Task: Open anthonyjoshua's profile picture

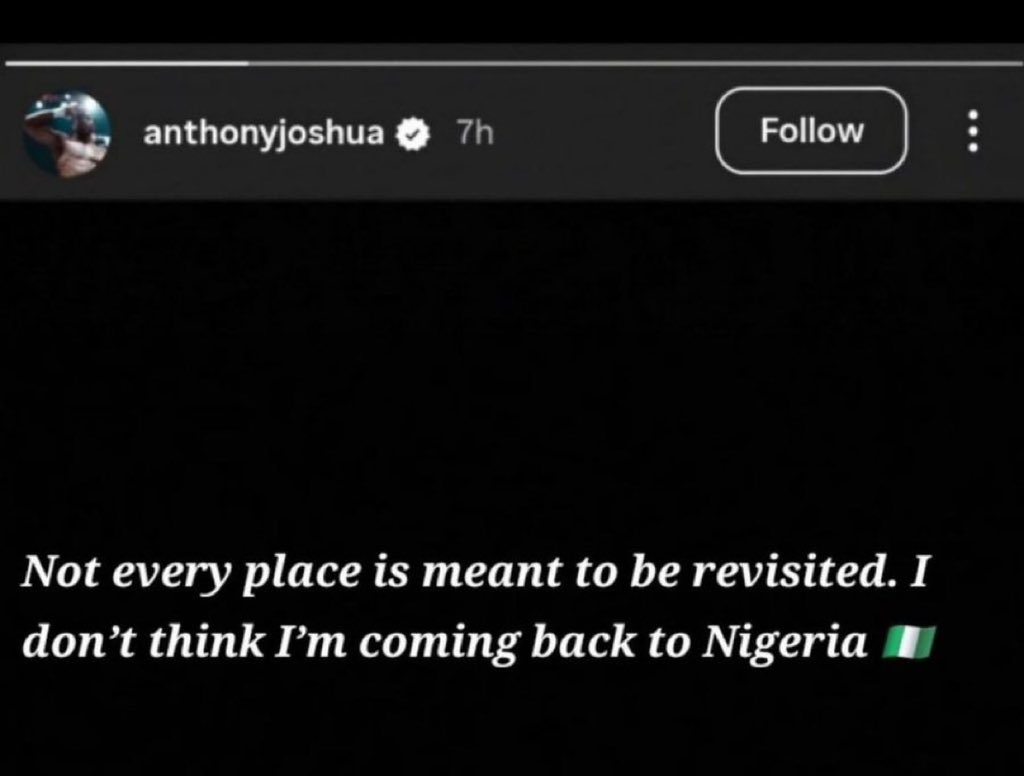Action: [66, 134]
